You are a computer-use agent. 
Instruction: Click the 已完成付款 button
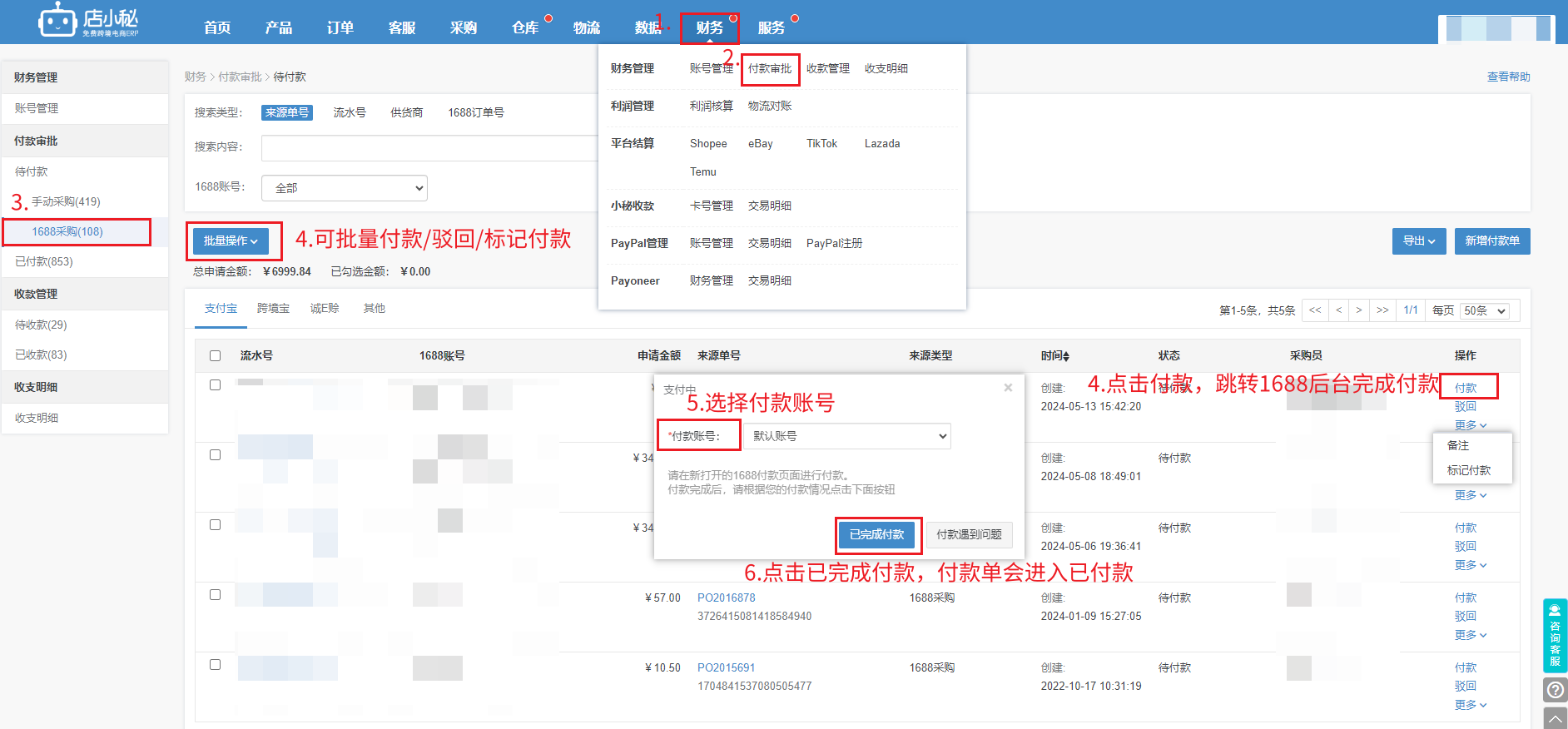coord(877,534)
